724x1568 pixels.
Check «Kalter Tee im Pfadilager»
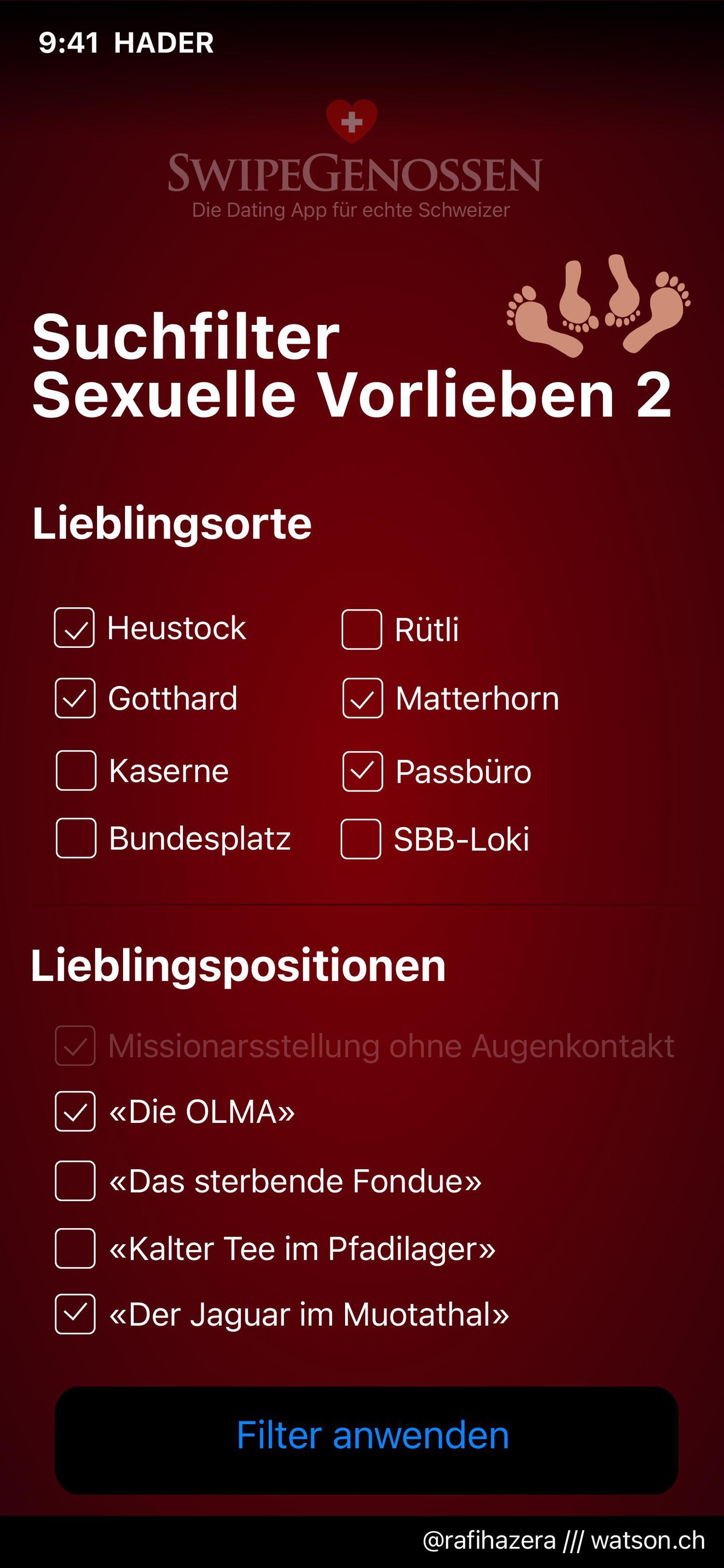75,1248
